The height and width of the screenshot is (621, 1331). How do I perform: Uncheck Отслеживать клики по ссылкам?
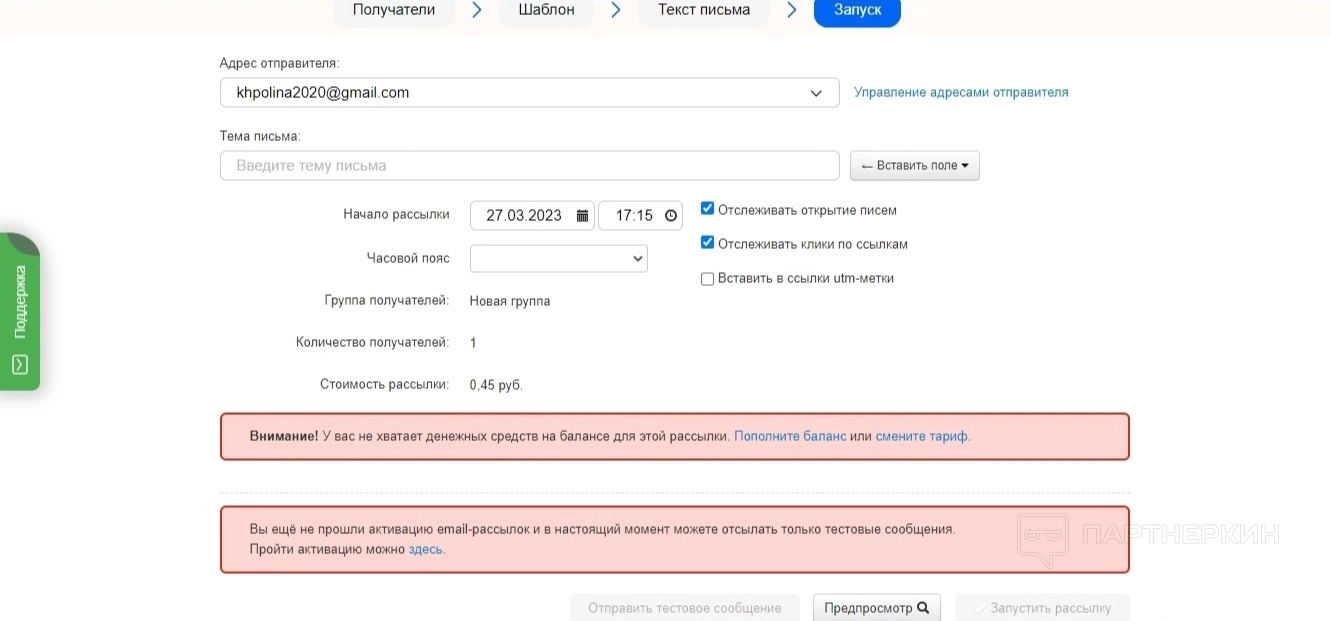coord(707,243)
